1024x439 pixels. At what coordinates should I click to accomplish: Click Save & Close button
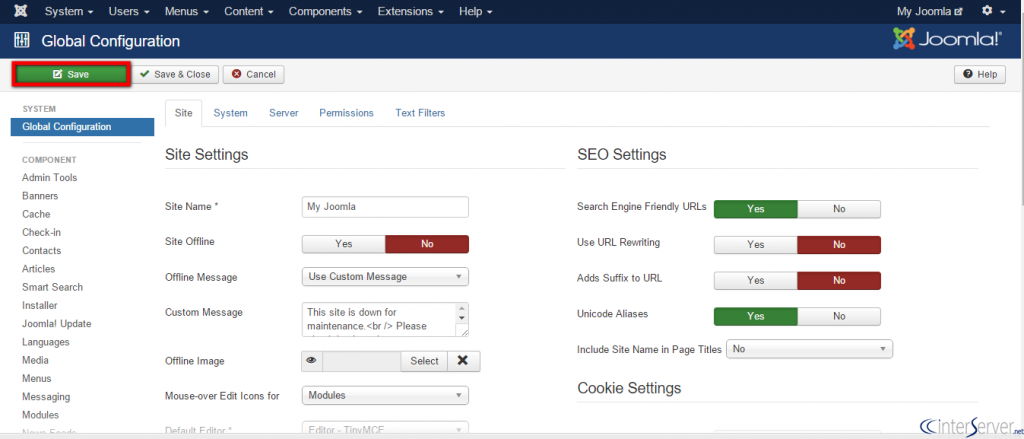175,74
